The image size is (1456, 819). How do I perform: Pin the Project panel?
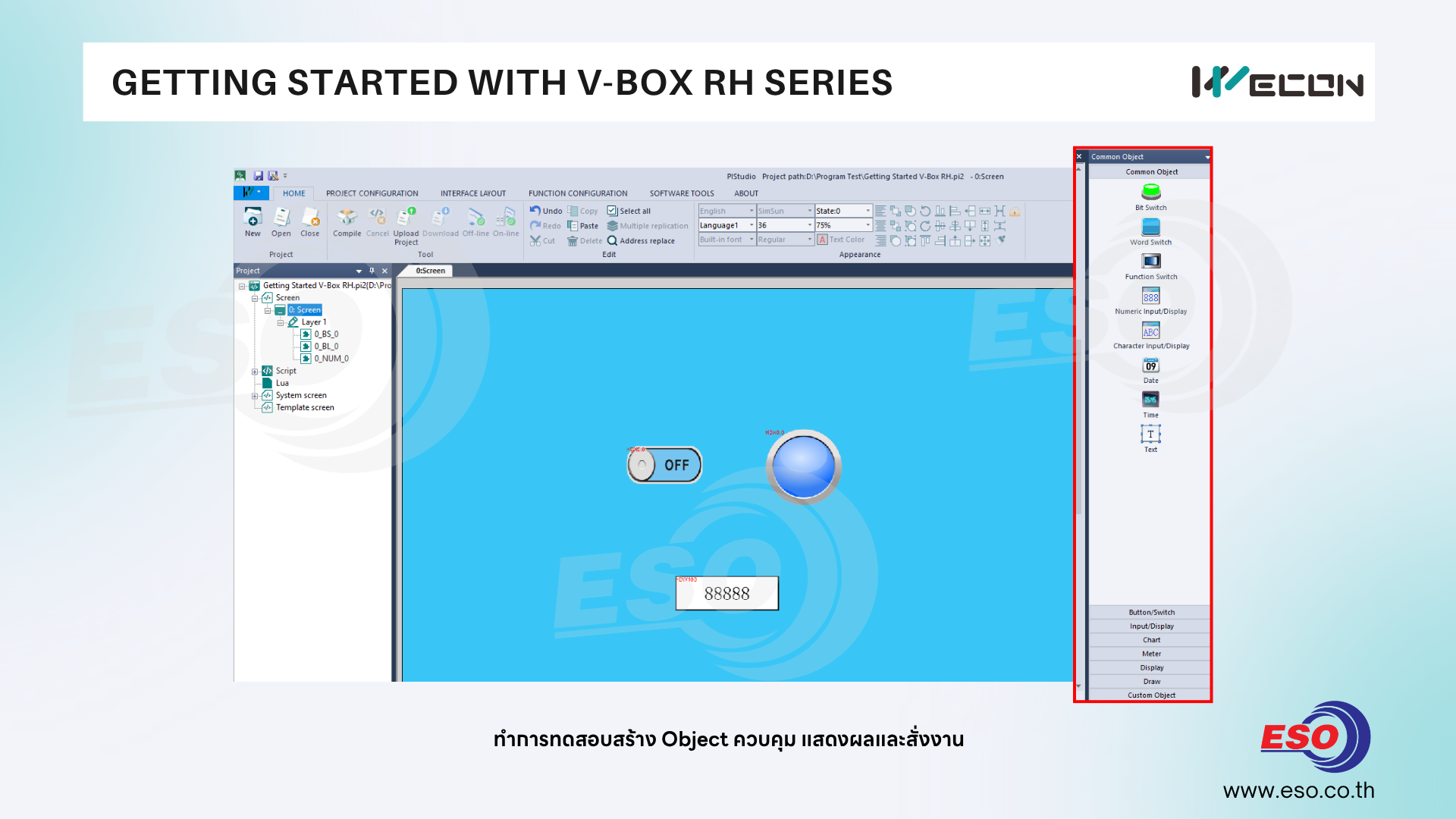pyautogui.click(x=372, y=271)
